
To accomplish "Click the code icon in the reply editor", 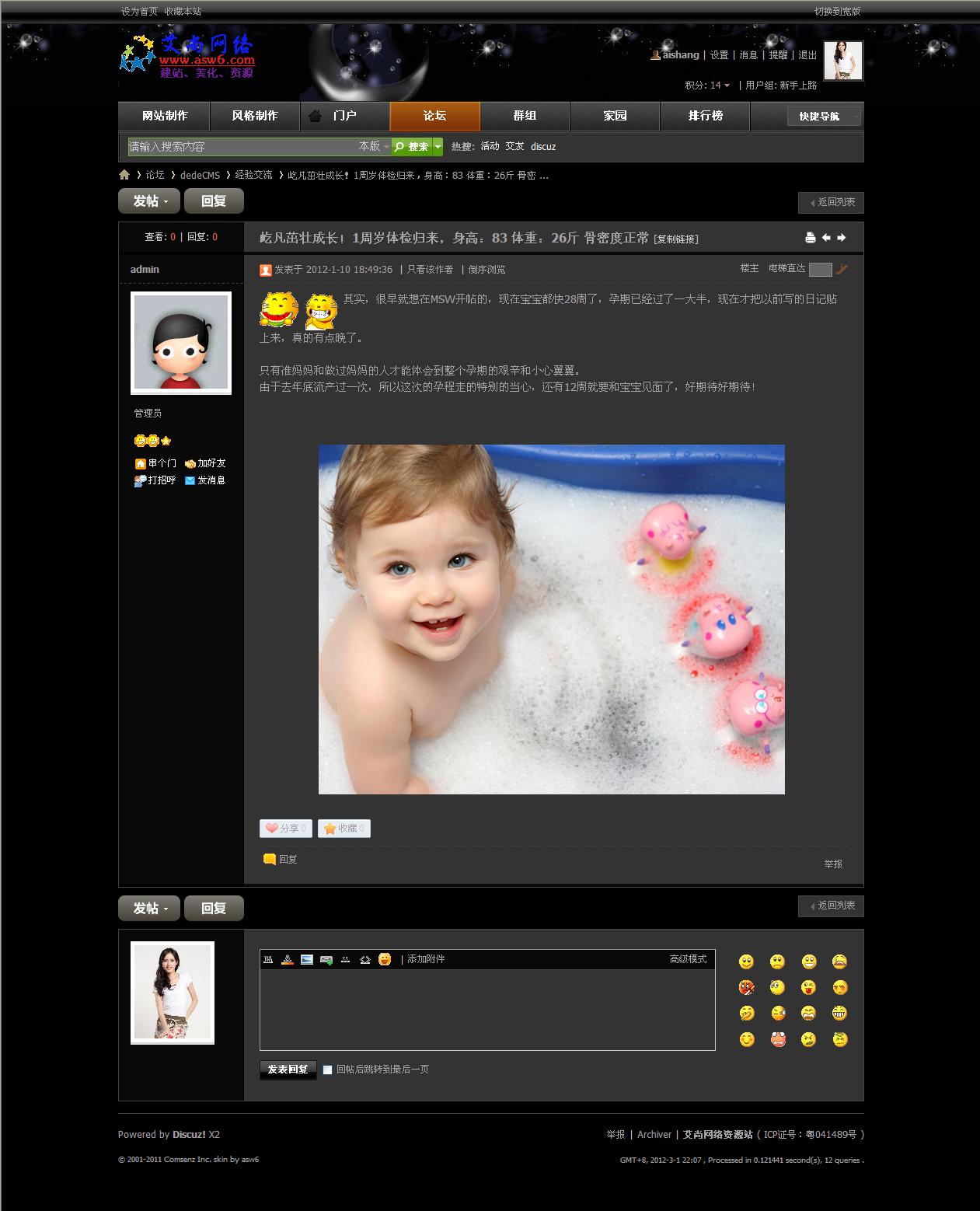I will pyautogui.click(x=365, y=959).
